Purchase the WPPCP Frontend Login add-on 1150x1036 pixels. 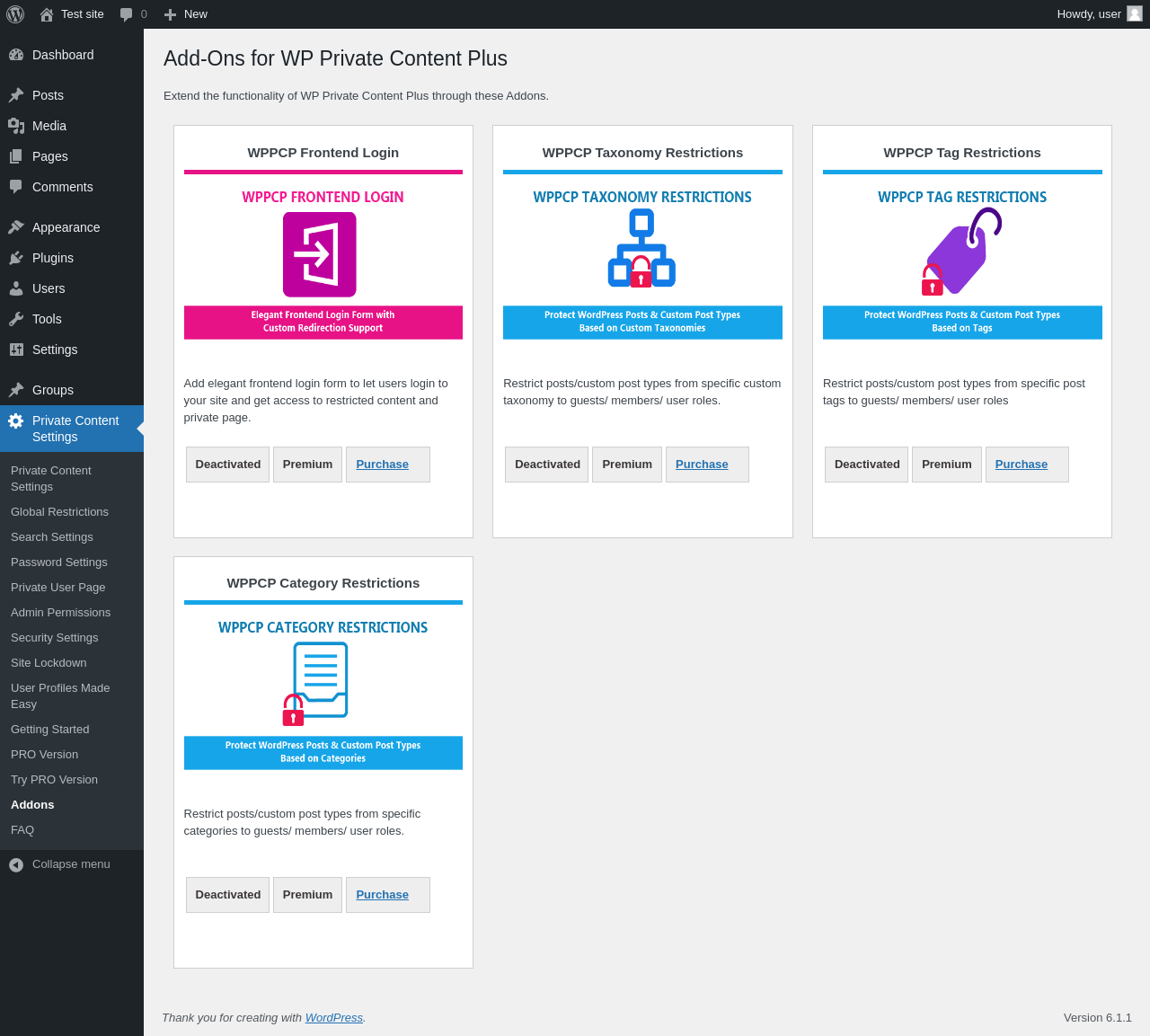(382, 465)
